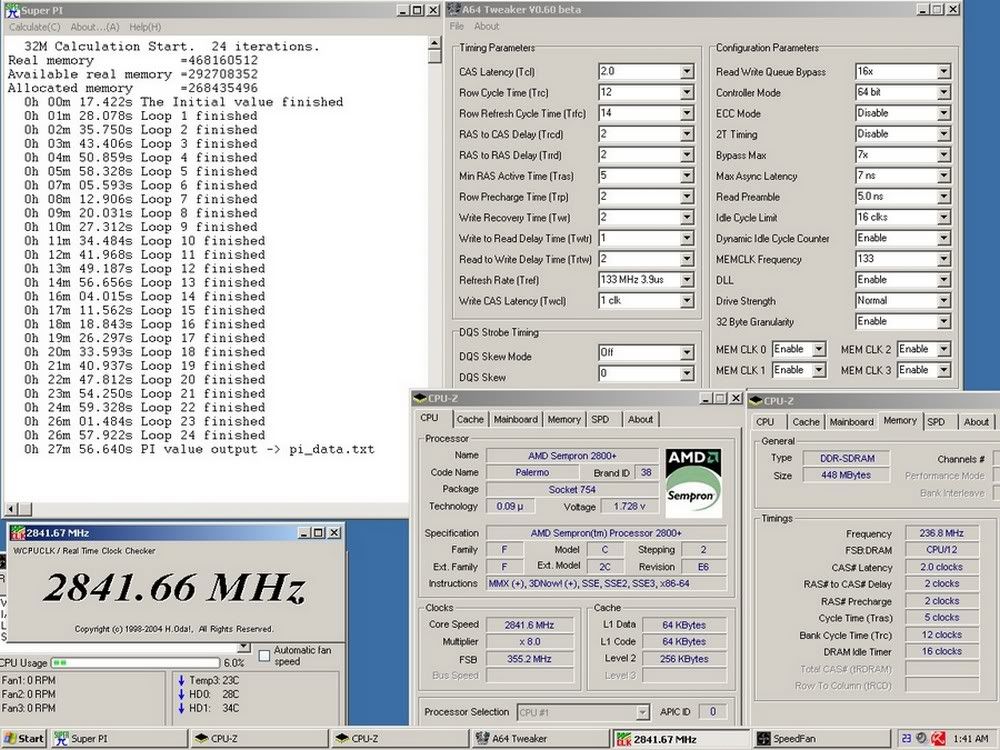The height and width of the screenshot is (750, 1000).
Task: Switch to Cache tab in left CPU-Z
Action: click(470, 420)
